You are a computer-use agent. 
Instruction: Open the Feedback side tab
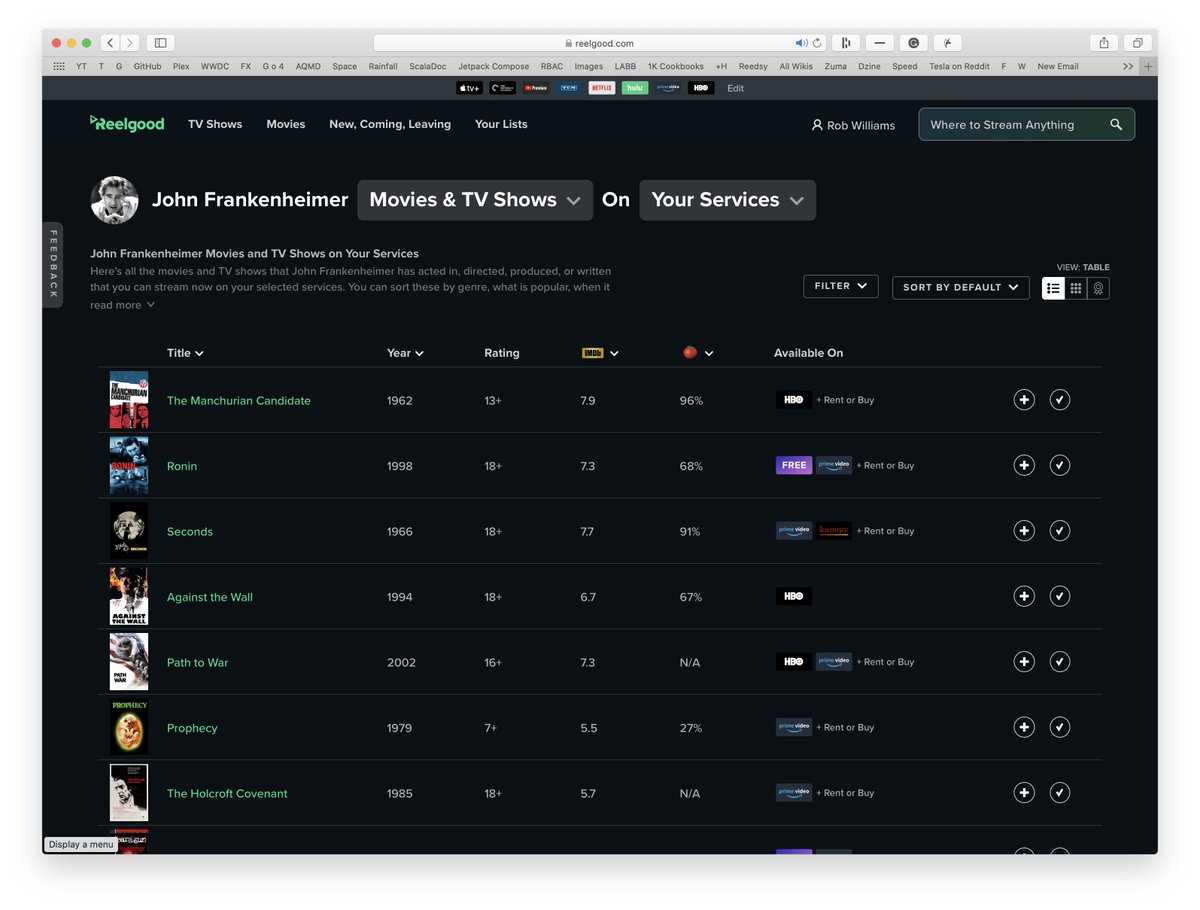[x=53, y=264]
